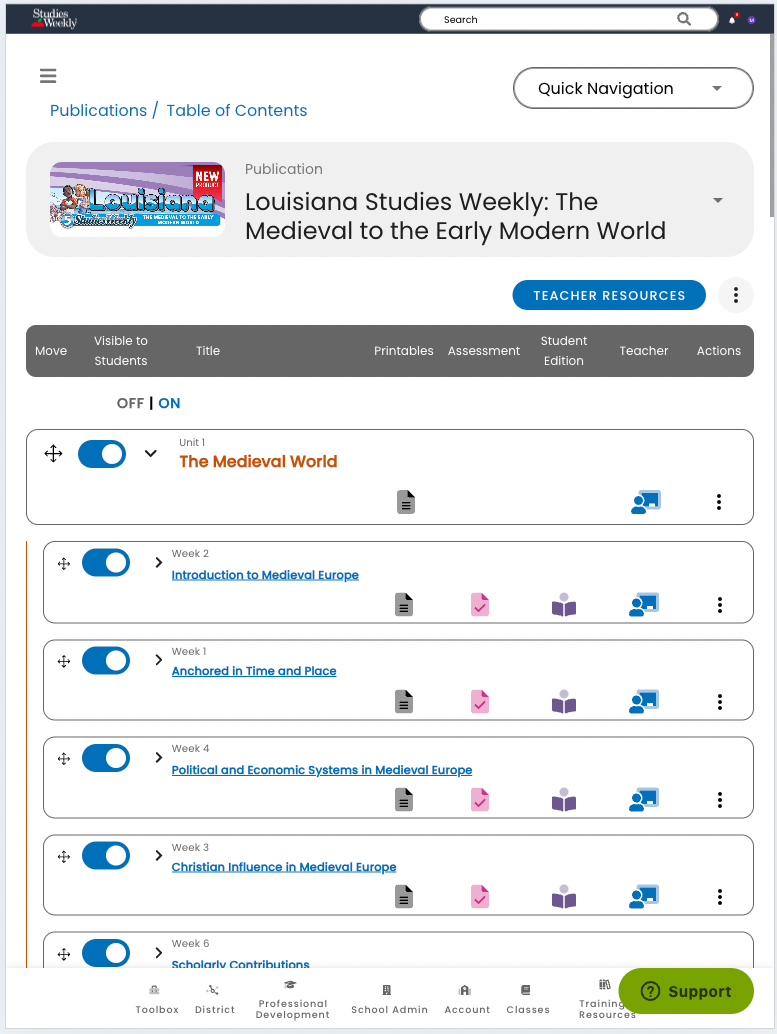The width and height of the screenshot is (777, 1034).
Task: Collapse Unit 1 with its chevron
Action: pyautogui.click(x=150, y=453)
